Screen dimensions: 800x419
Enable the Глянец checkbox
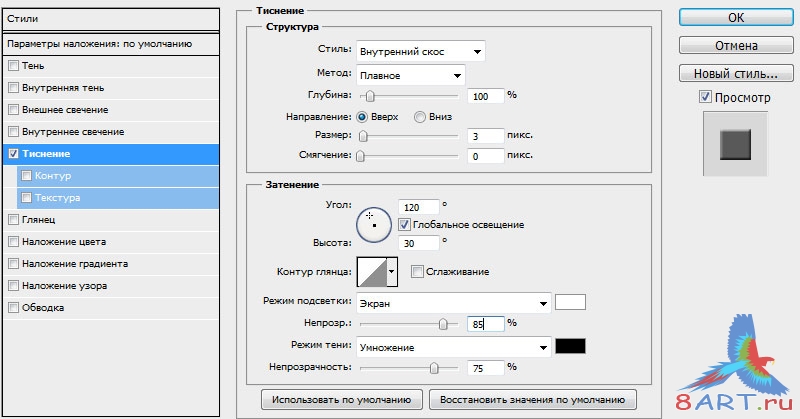click(14, 219)
